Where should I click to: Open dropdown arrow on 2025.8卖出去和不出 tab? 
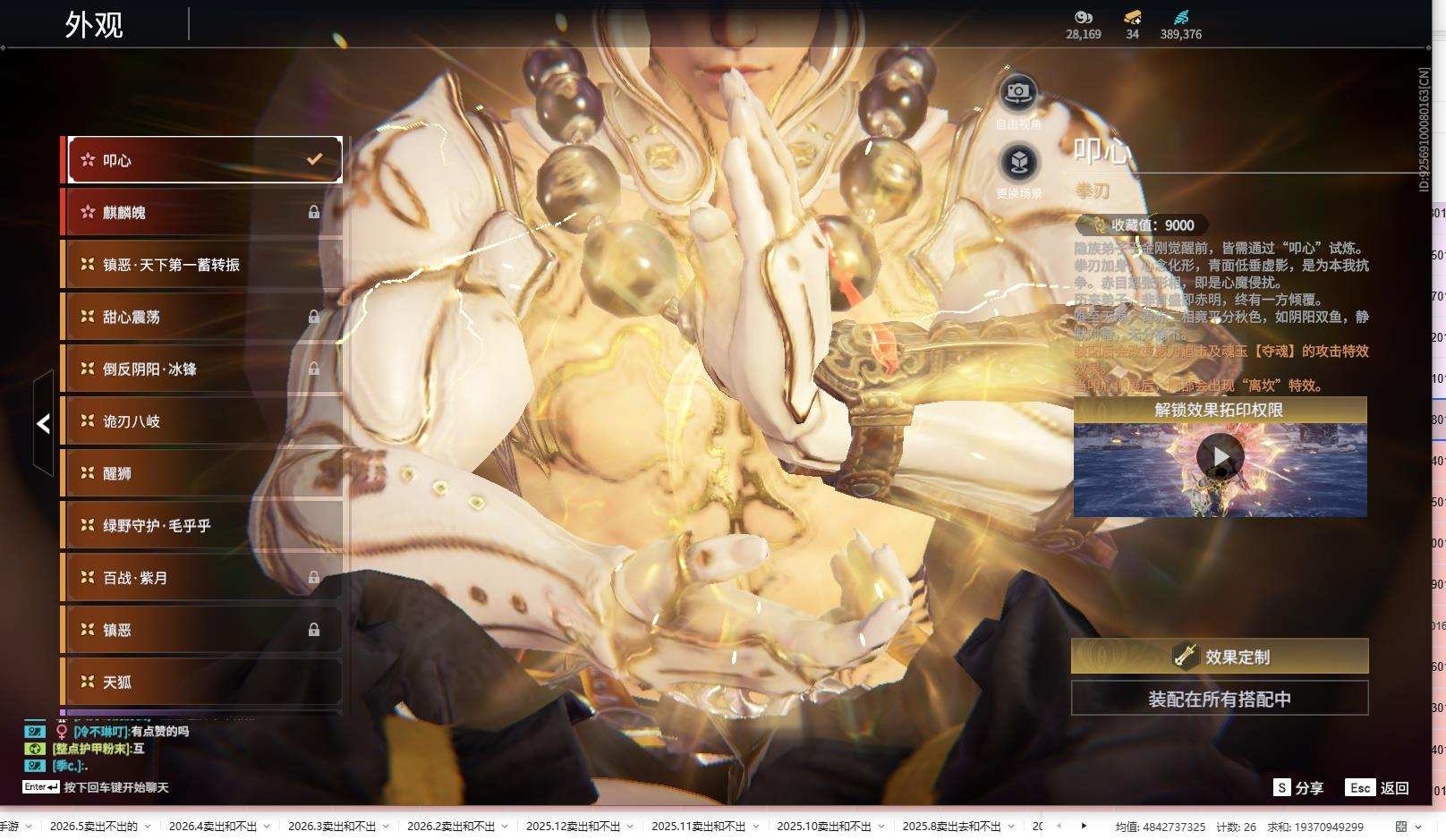click(x=1011, y=827)
